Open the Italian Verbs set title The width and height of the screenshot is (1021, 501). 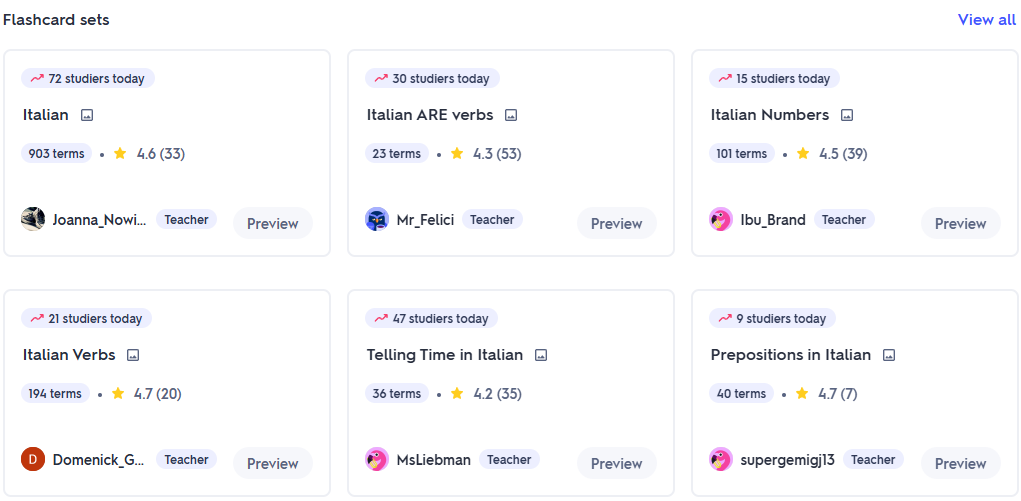click(x=69, y=355)
